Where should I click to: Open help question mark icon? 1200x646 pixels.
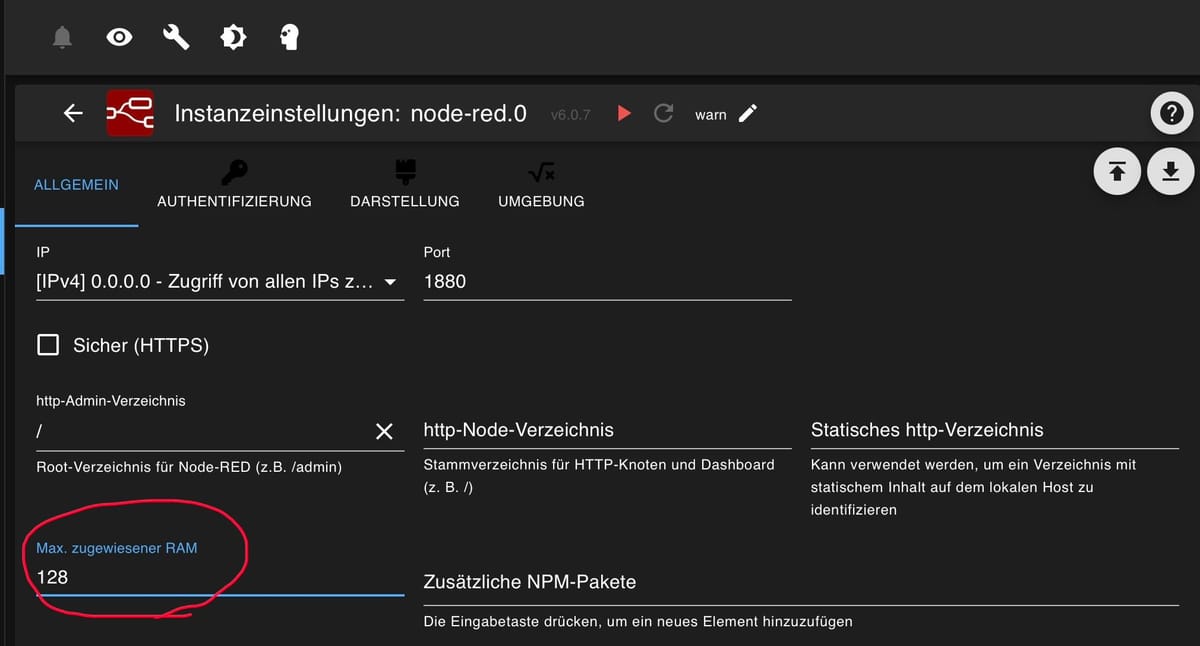tap(1172, 114)
